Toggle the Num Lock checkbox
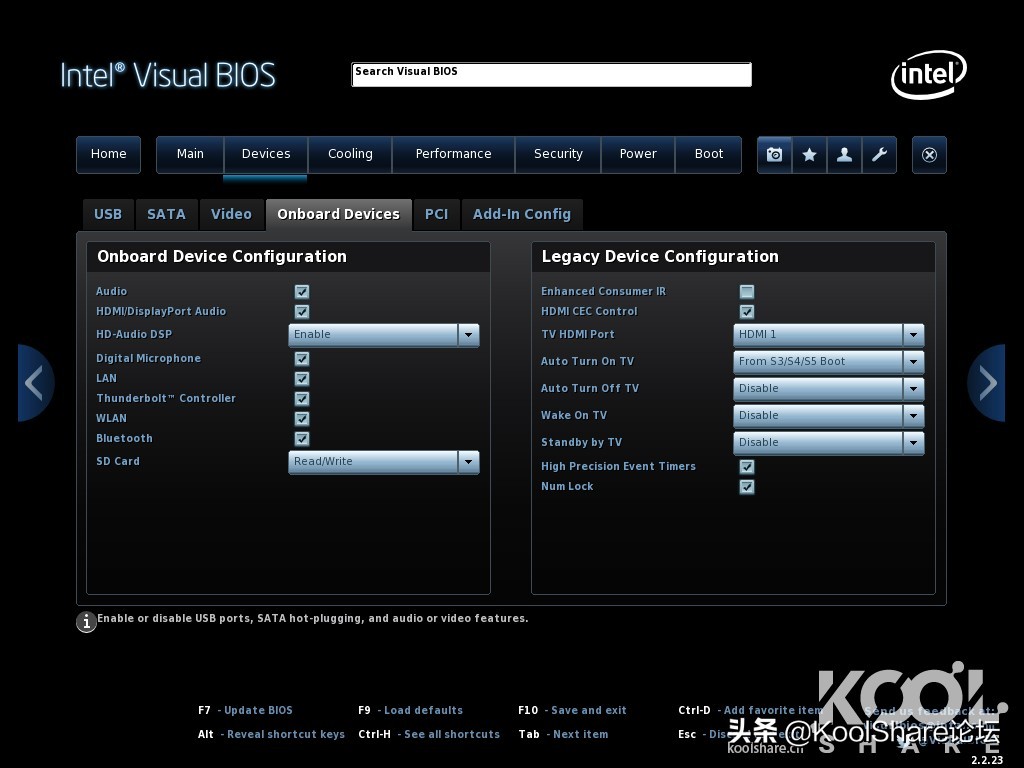The width and height of the screenshot is (1024, 768). [x=747, y=487]
